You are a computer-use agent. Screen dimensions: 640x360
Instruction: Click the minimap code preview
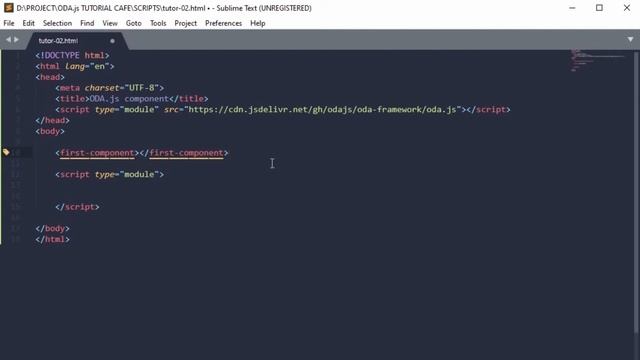pyautogui.click(x=598, y=60)
